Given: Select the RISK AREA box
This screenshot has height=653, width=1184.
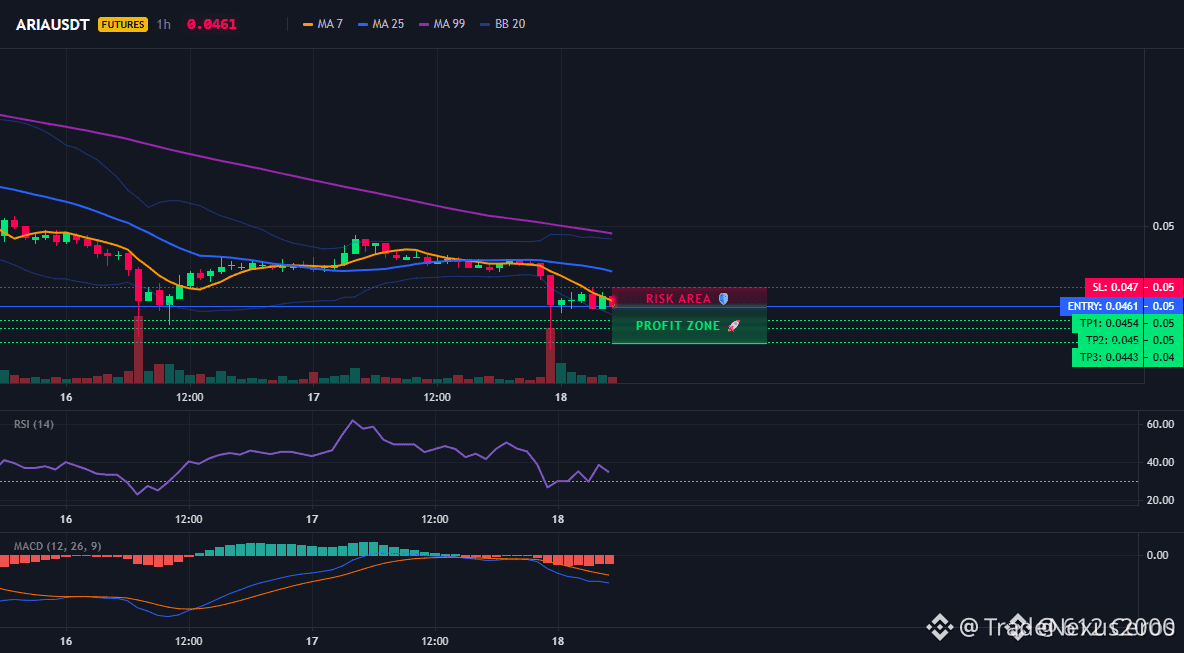Looking at the screenshot, I should 689,297.
